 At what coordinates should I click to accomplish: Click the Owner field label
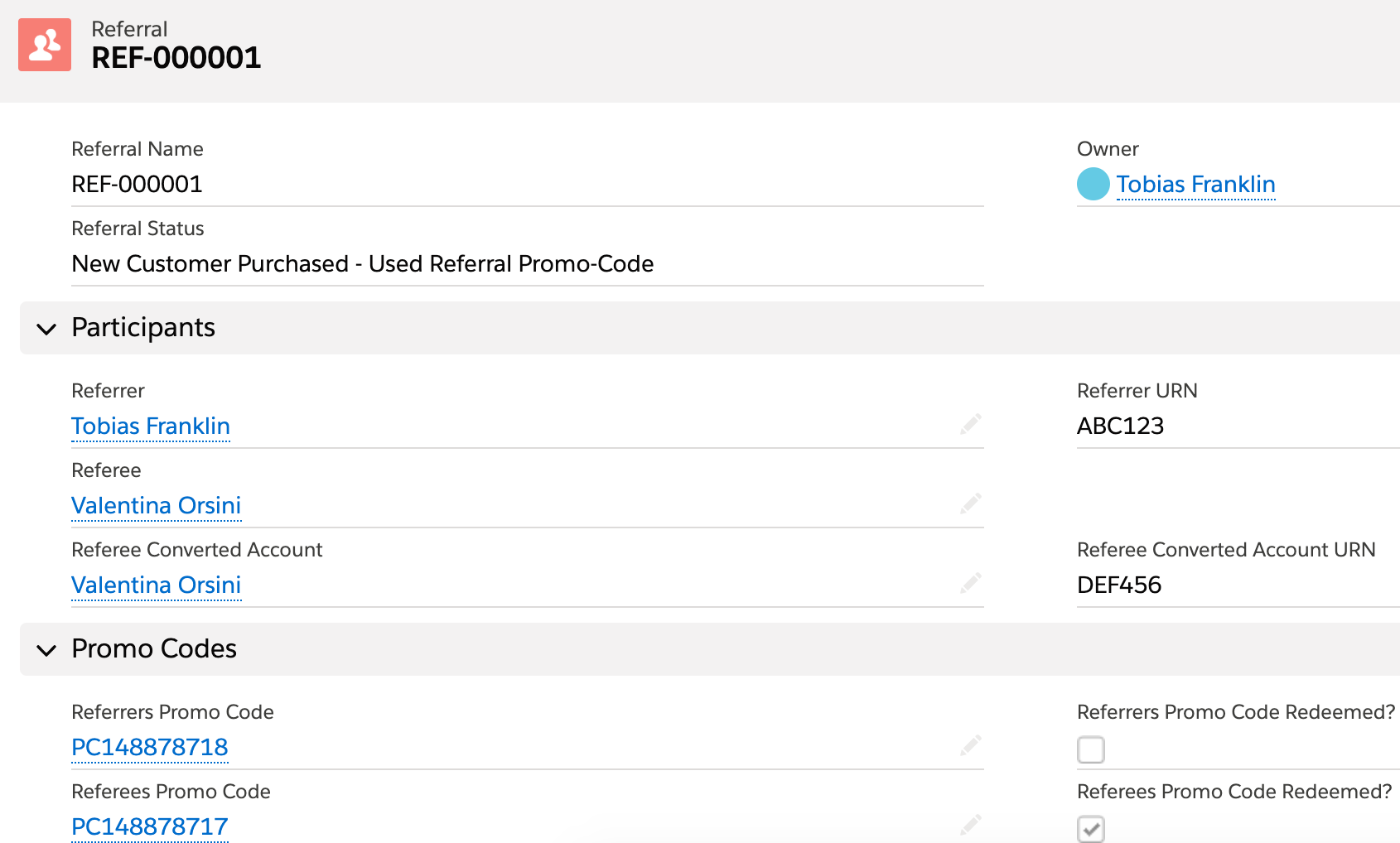tap(1108, 149)
